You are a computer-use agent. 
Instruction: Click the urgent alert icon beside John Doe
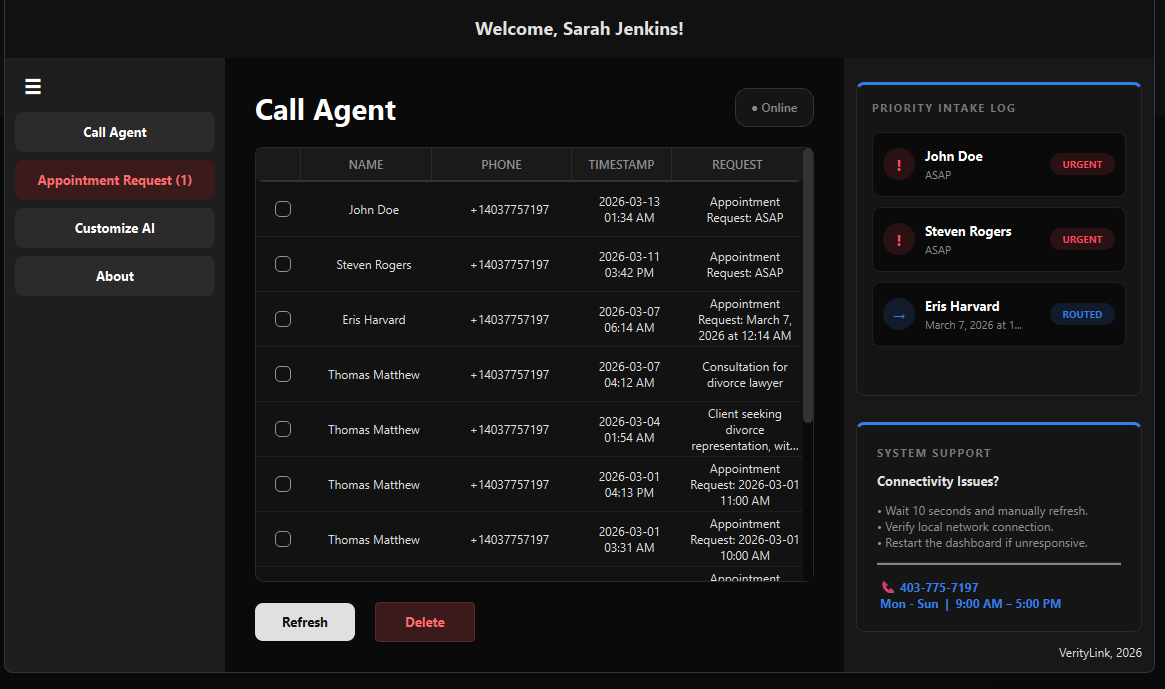[898, 164]
